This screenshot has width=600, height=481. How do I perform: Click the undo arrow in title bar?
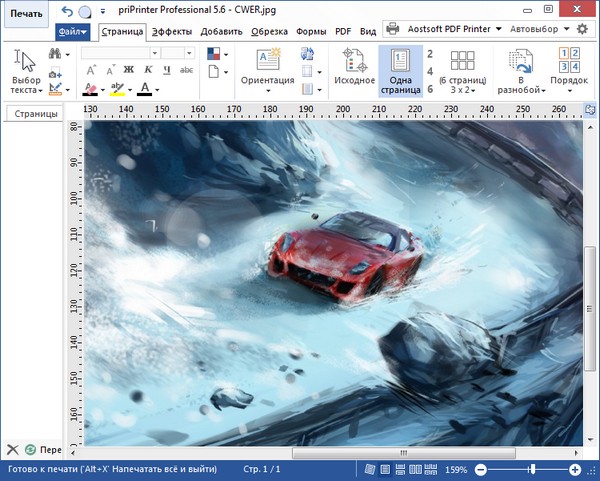(x=67, y=11)
